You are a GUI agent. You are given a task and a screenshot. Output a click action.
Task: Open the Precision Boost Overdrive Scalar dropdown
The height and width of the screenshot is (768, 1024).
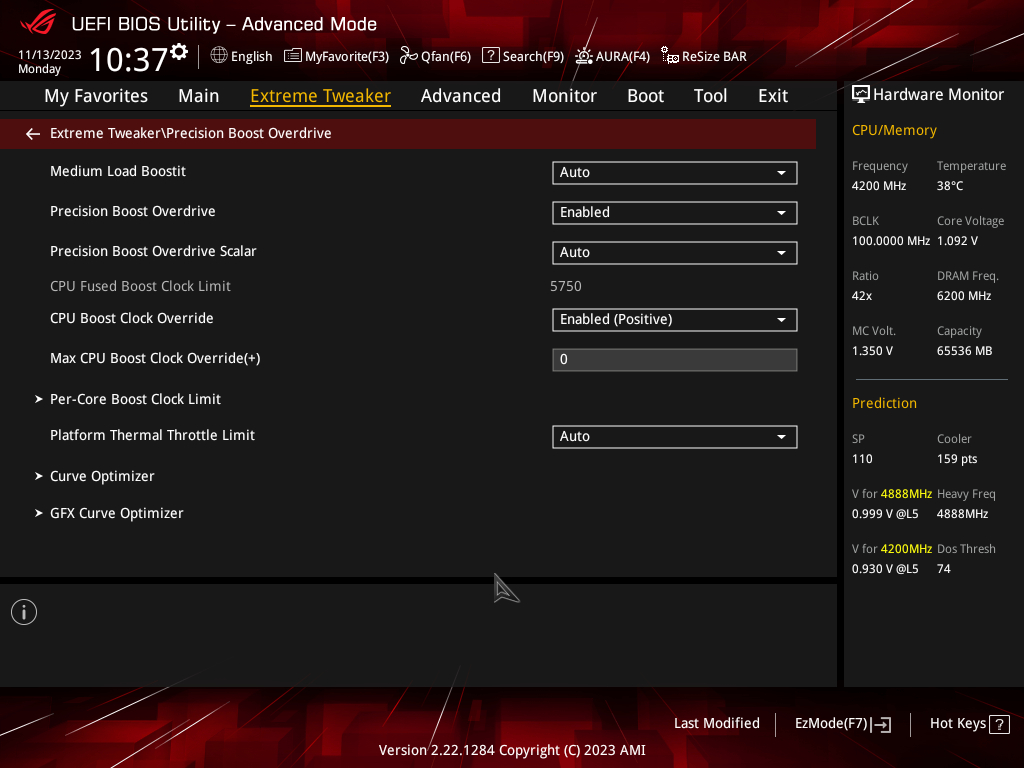click(675, 253)
